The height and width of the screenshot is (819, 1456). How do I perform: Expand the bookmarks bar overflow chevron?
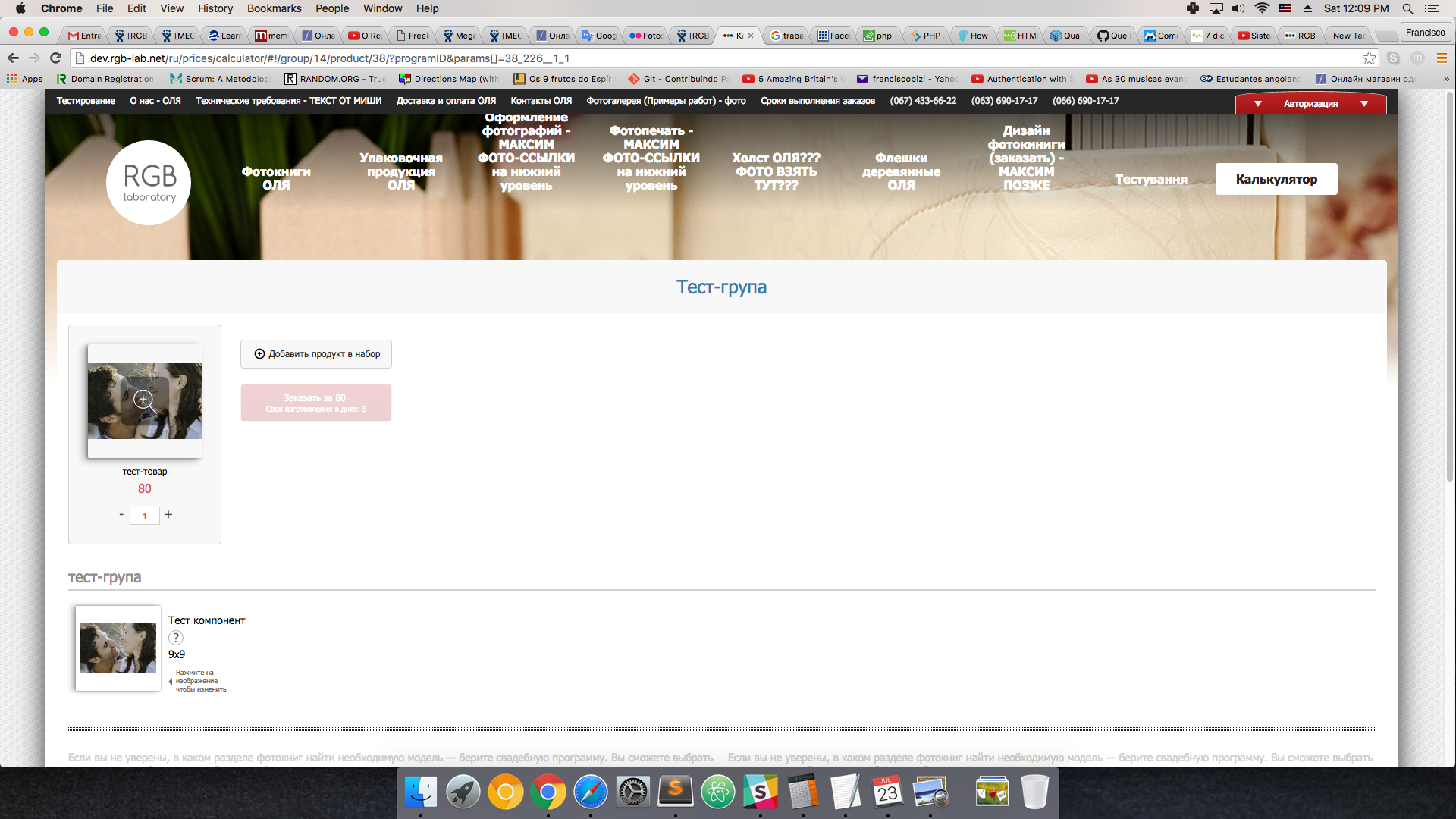point(1445,79)
